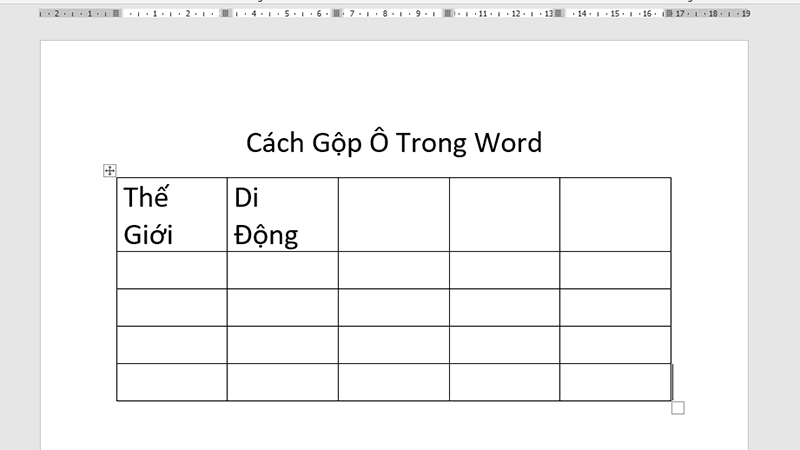Click the first cell of the fourth row

172,345
